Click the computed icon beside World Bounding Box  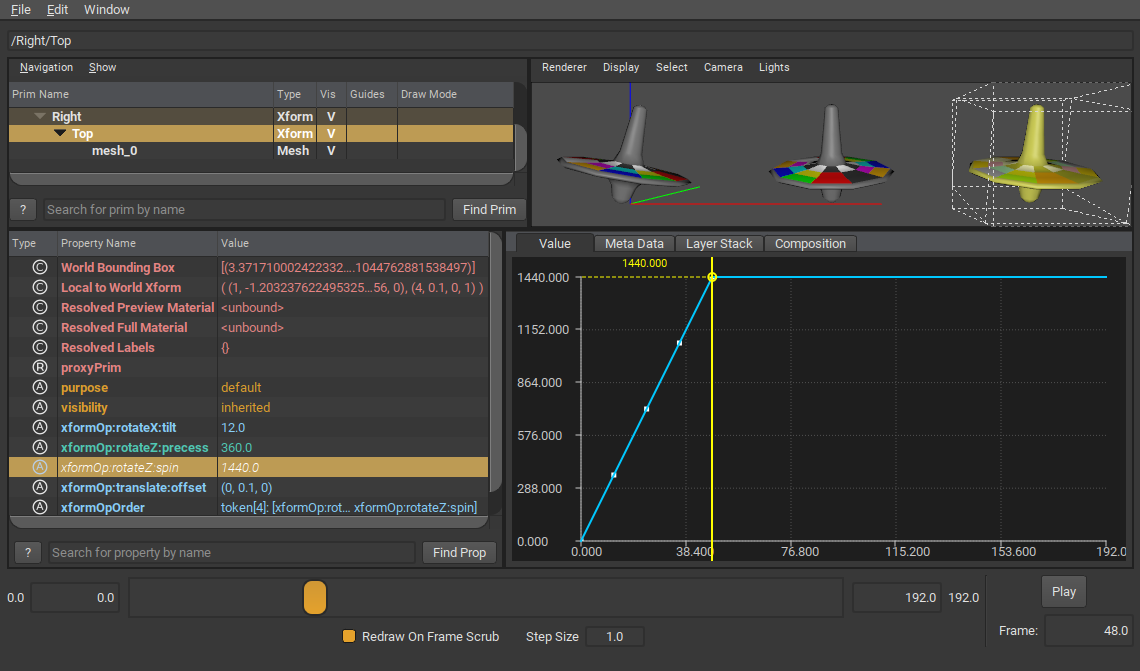click(x=40, y=267)
